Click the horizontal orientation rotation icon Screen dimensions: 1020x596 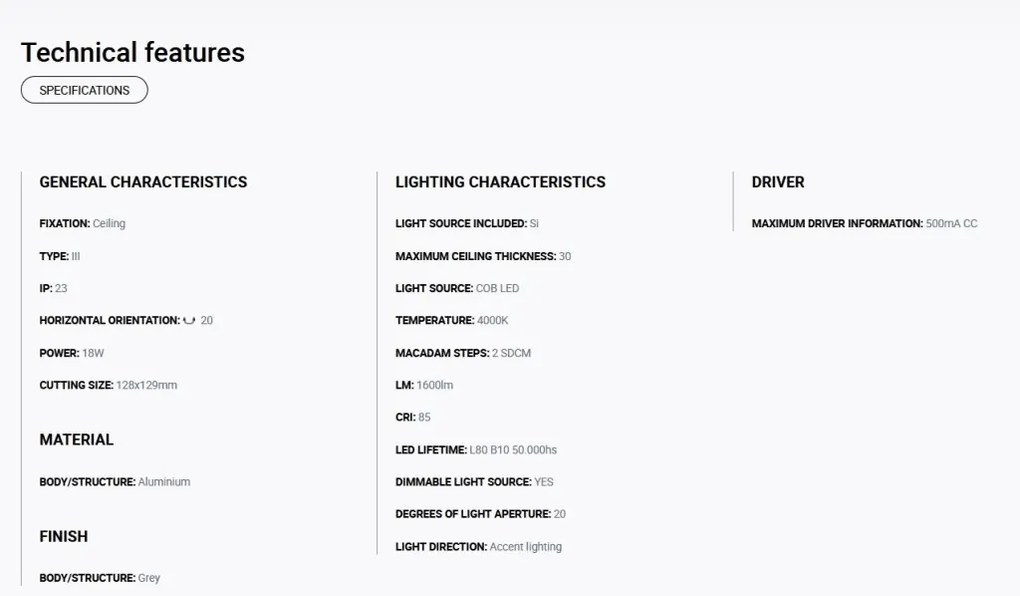click(x=189, y=320)
